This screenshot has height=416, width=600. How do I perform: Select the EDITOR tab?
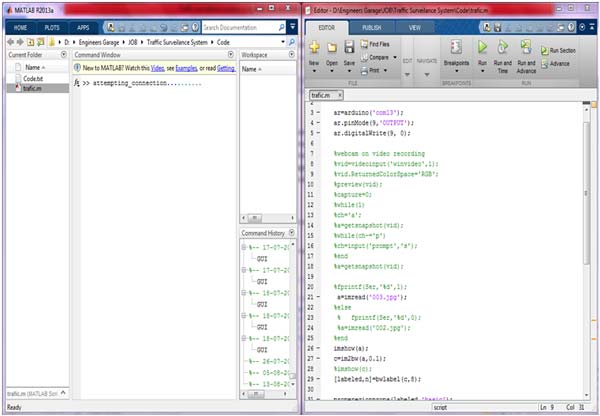coord(327,28)
